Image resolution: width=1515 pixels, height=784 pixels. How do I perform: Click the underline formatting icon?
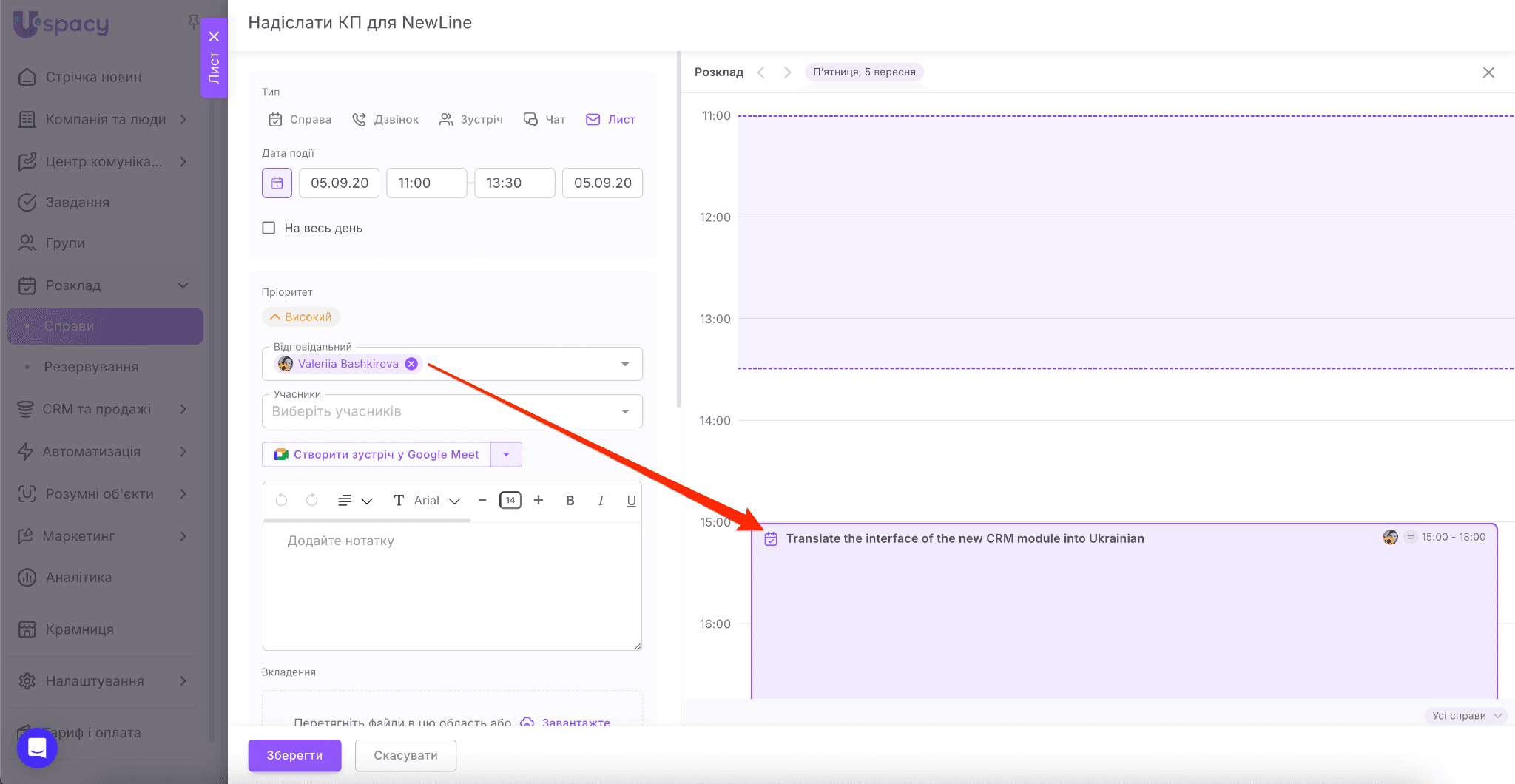click(631, 501)
